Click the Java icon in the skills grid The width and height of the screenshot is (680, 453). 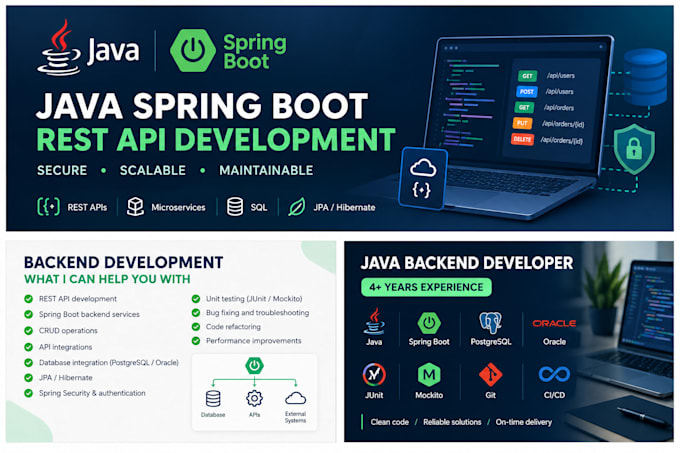(374, 321)
